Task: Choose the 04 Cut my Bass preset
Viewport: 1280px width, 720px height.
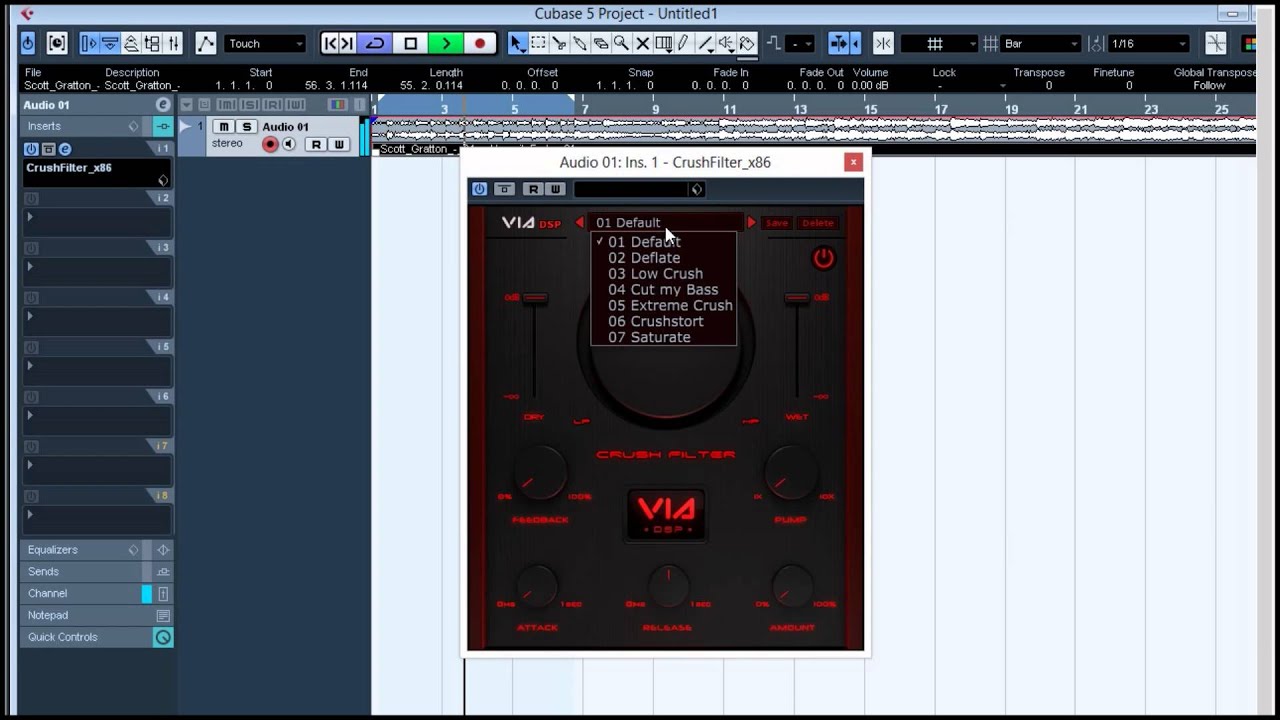Action: coord(663,290)
